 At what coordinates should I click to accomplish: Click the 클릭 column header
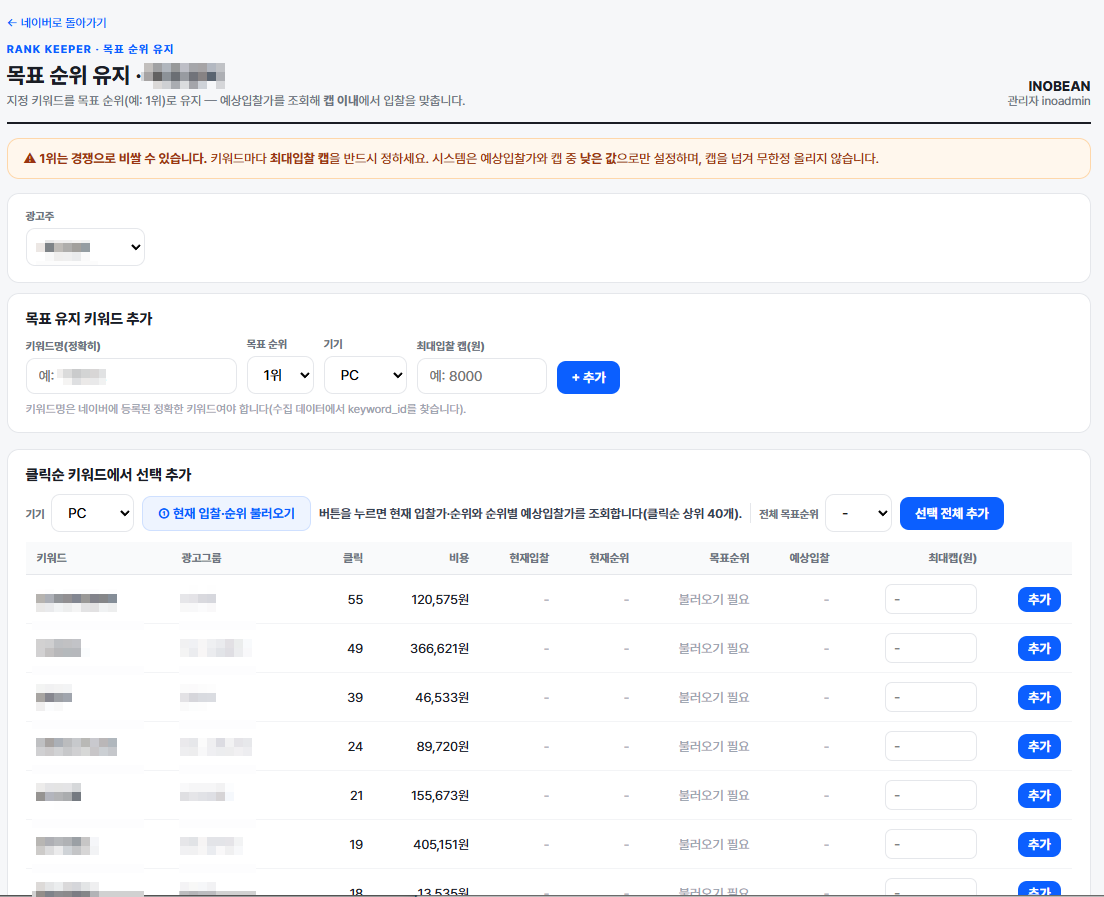pyautogui.click(x=353, y=558)
